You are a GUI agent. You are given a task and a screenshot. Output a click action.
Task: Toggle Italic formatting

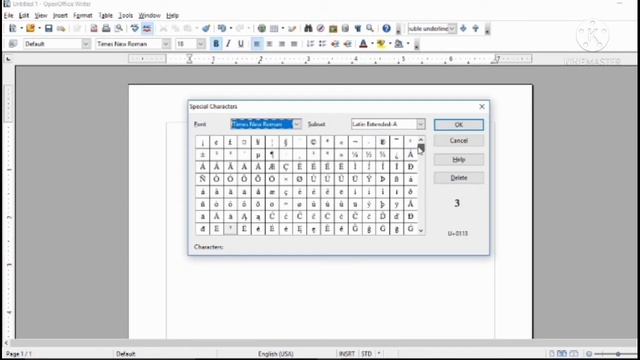click(228, 44)
